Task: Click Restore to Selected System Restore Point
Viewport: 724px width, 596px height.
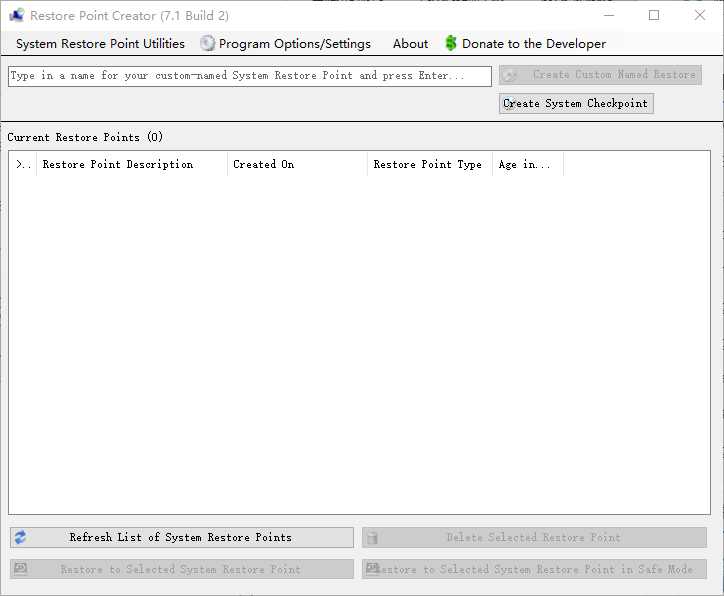Action: click(x=182, y=569)
